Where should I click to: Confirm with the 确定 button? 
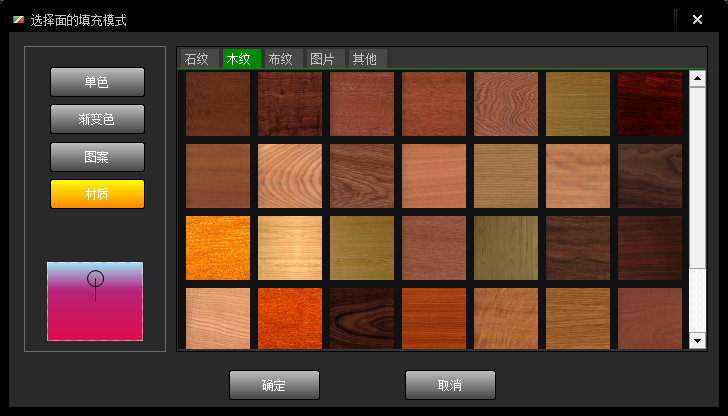coord(274,385)
